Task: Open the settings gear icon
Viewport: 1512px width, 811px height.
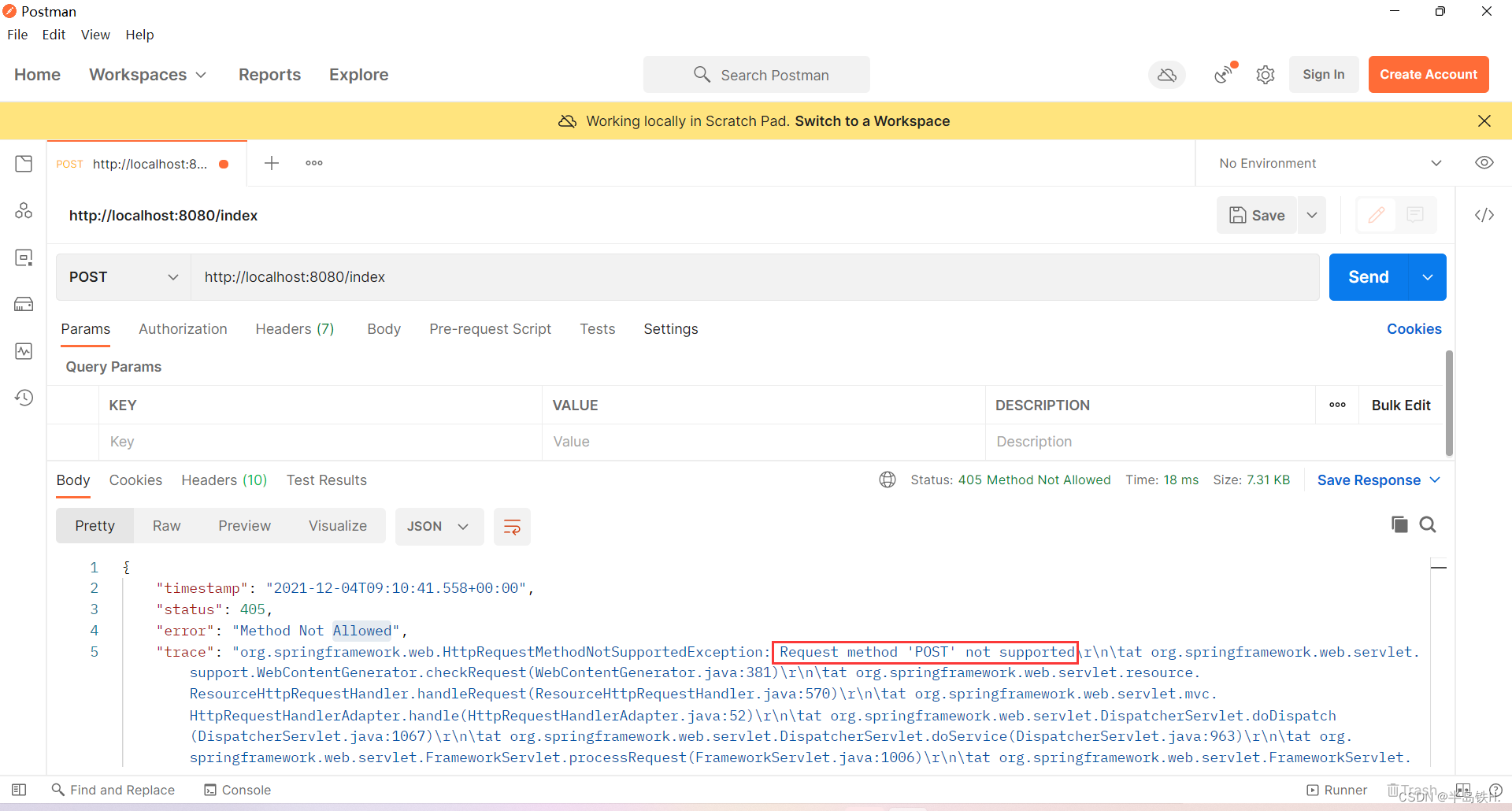Action: coord(1266,75)
